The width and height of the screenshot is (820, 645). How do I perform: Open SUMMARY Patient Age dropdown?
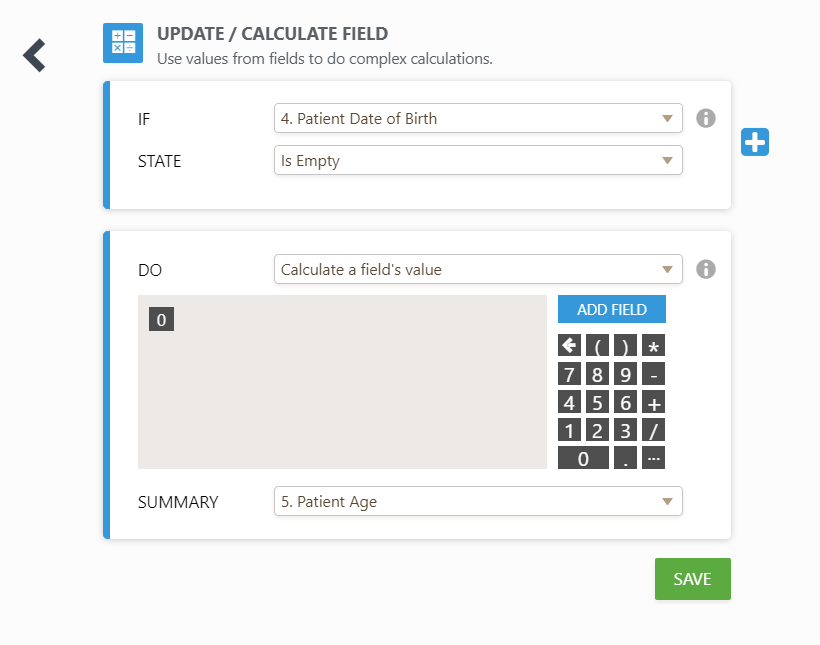click(x=478, y=501)
